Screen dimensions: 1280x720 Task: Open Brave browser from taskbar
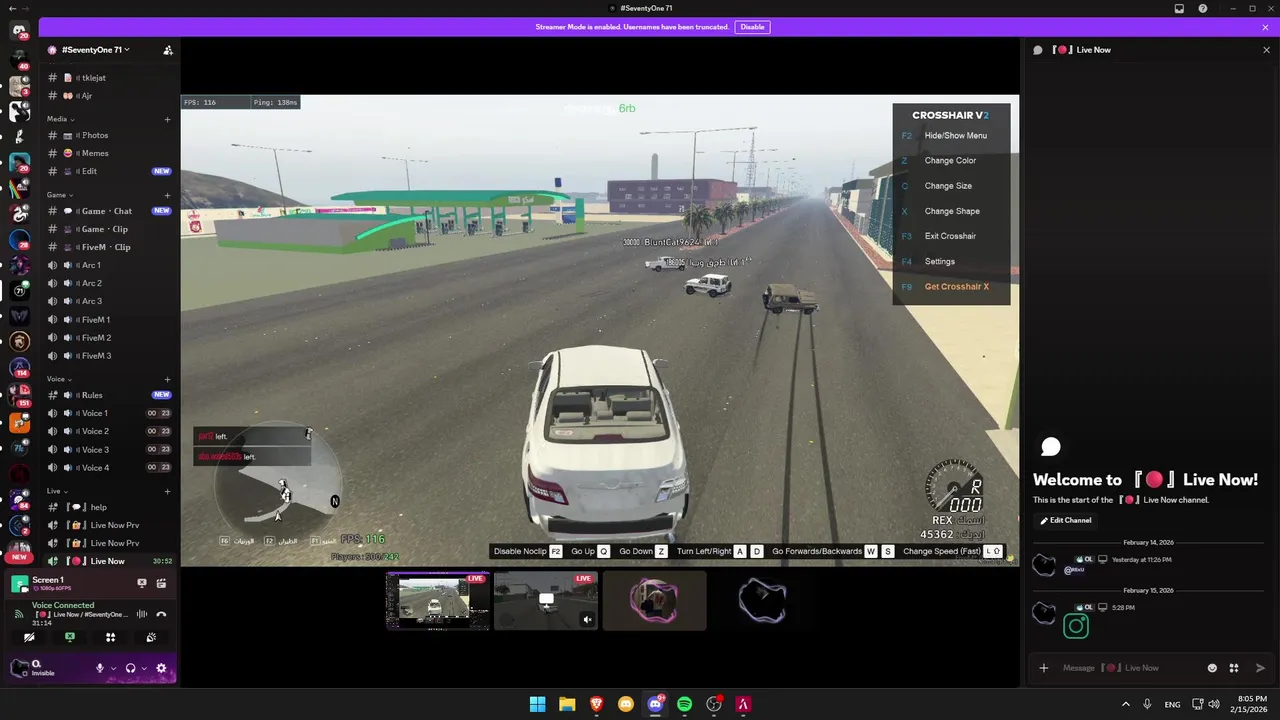596,704
